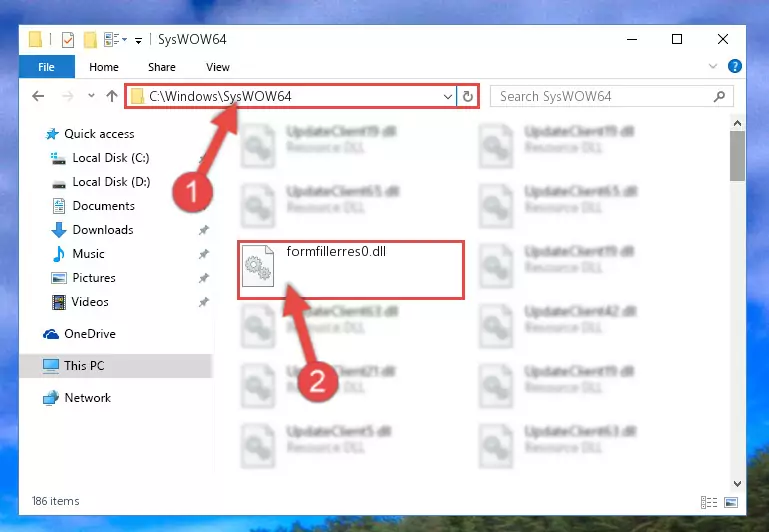Switch to the View ribbon tab
This screenshot has width=769, height=532.
pos(218,67)
